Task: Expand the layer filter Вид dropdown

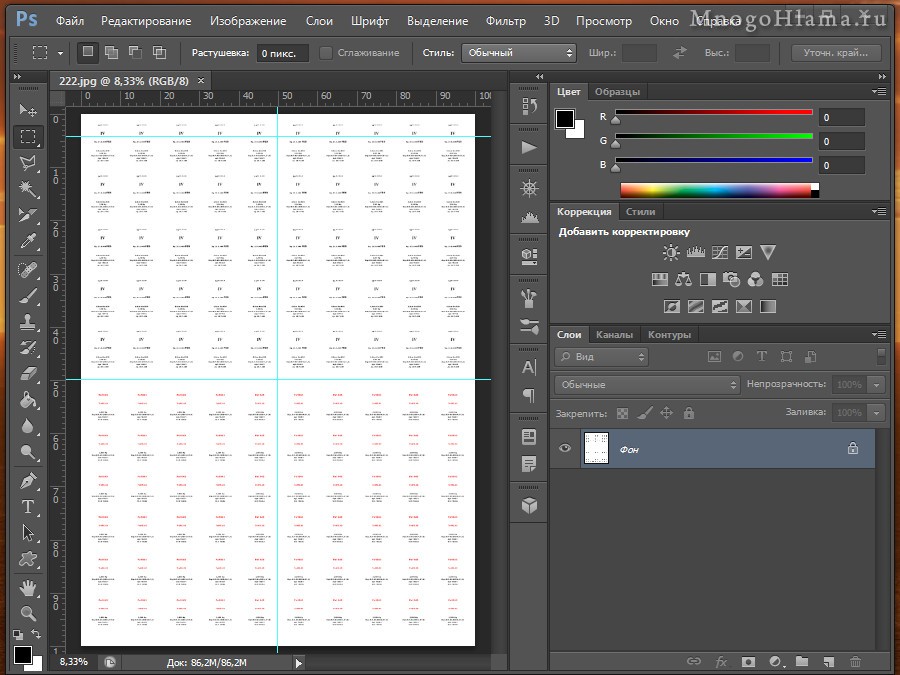Action: 602,356
